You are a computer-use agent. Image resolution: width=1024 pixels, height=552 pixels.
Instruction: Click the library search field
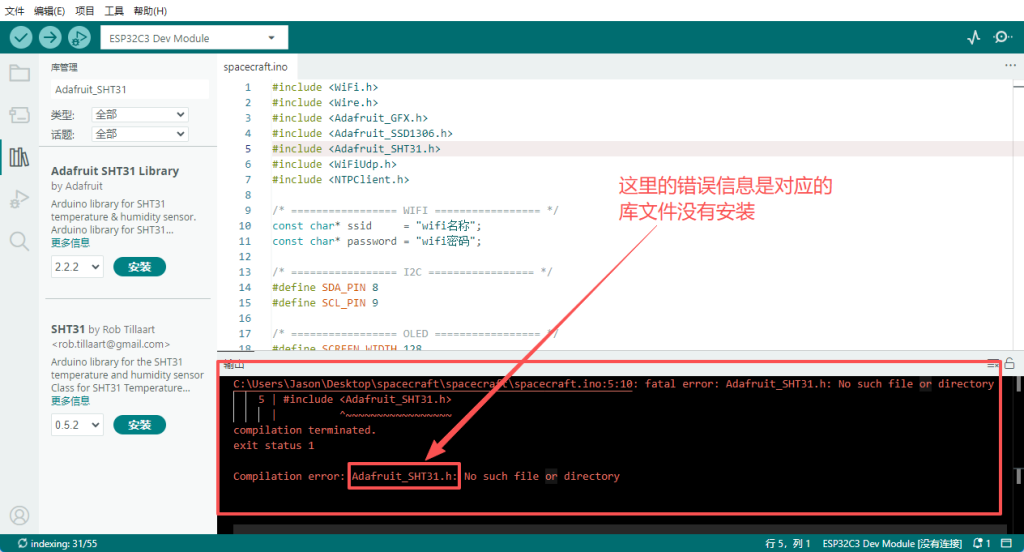[x=129, y=89]
